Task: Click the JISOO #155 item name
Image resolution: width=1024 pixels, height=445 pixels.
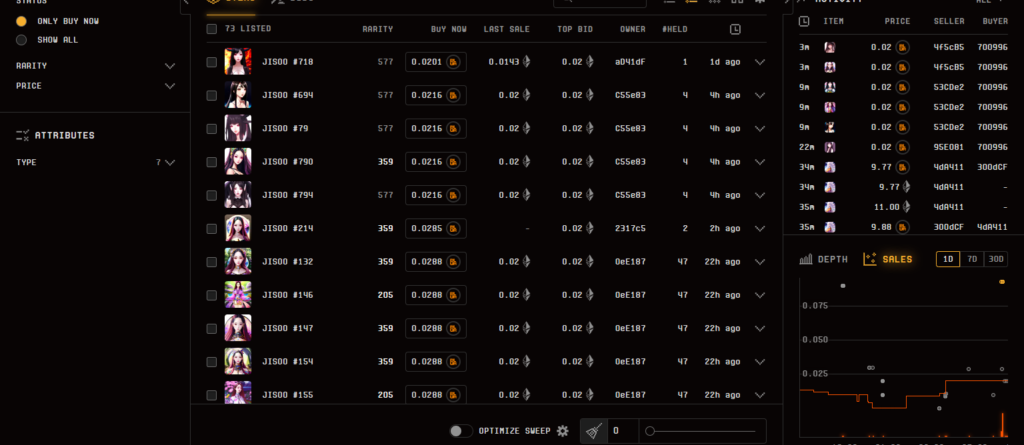Action: pos(287,395)
